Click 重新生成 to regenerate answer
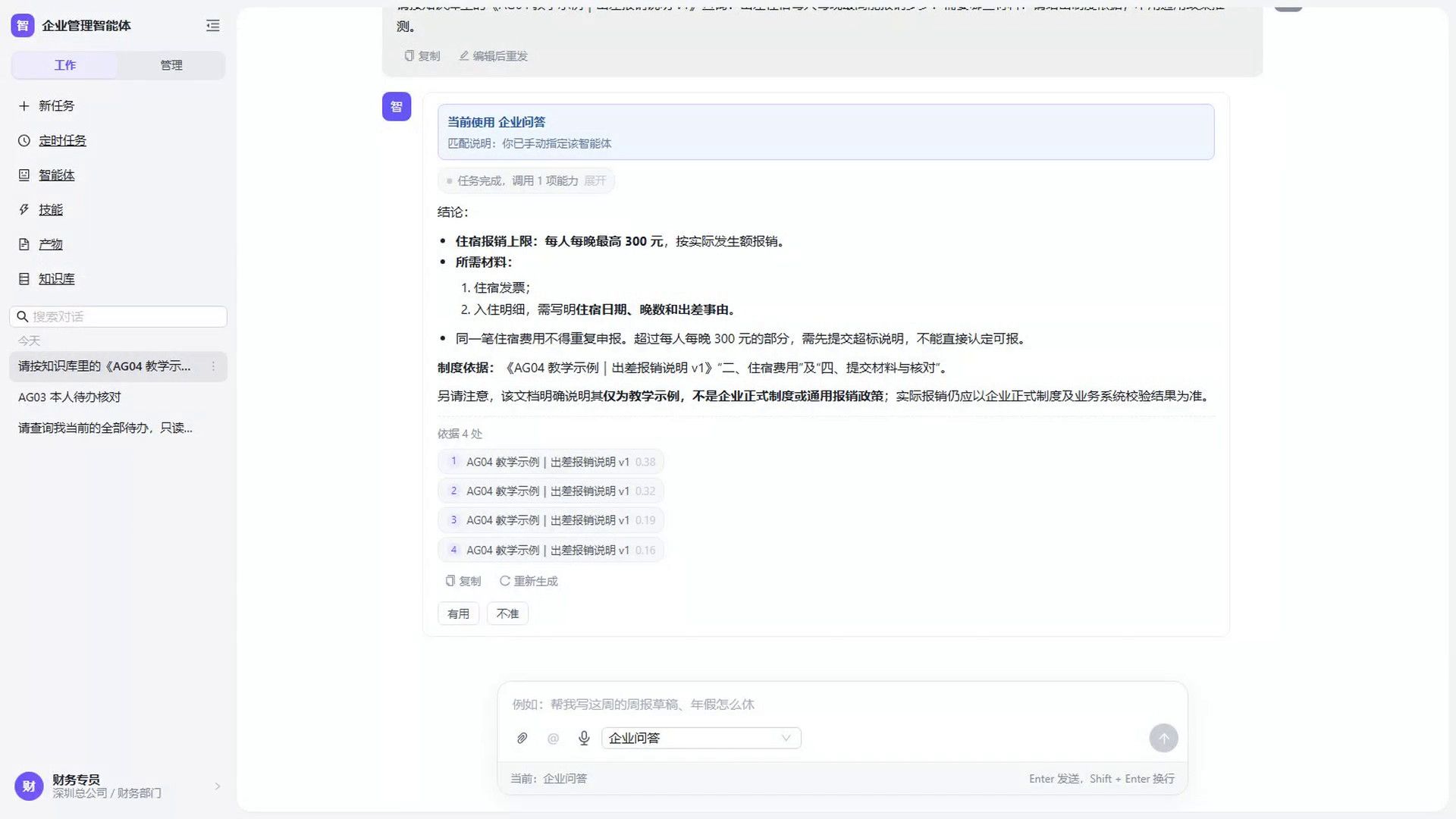The width and height of the screenshot is (1456, 819). click(529, 581)
